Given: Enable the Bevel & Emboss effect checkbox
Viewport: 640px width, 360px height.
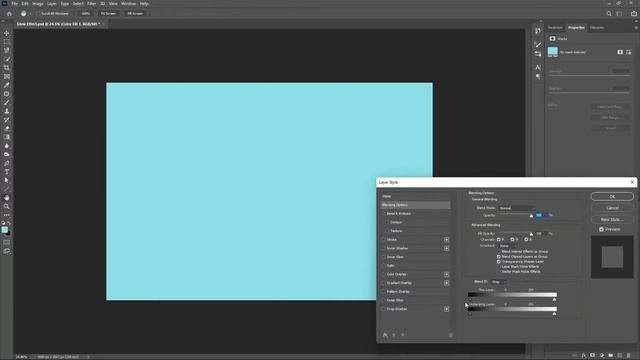Looking at the screenshot, I should click(x=384, y=213).
